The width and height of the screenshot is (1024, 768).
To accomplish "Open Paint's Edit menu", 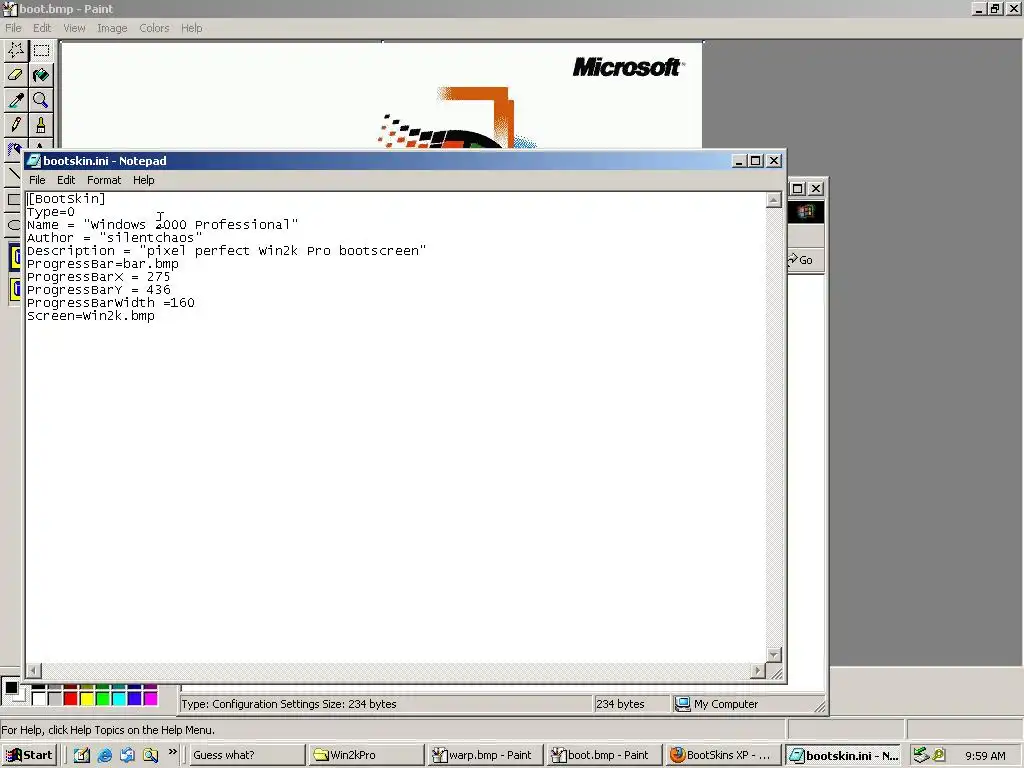I will pyautogui.click(x=42, y=28).
